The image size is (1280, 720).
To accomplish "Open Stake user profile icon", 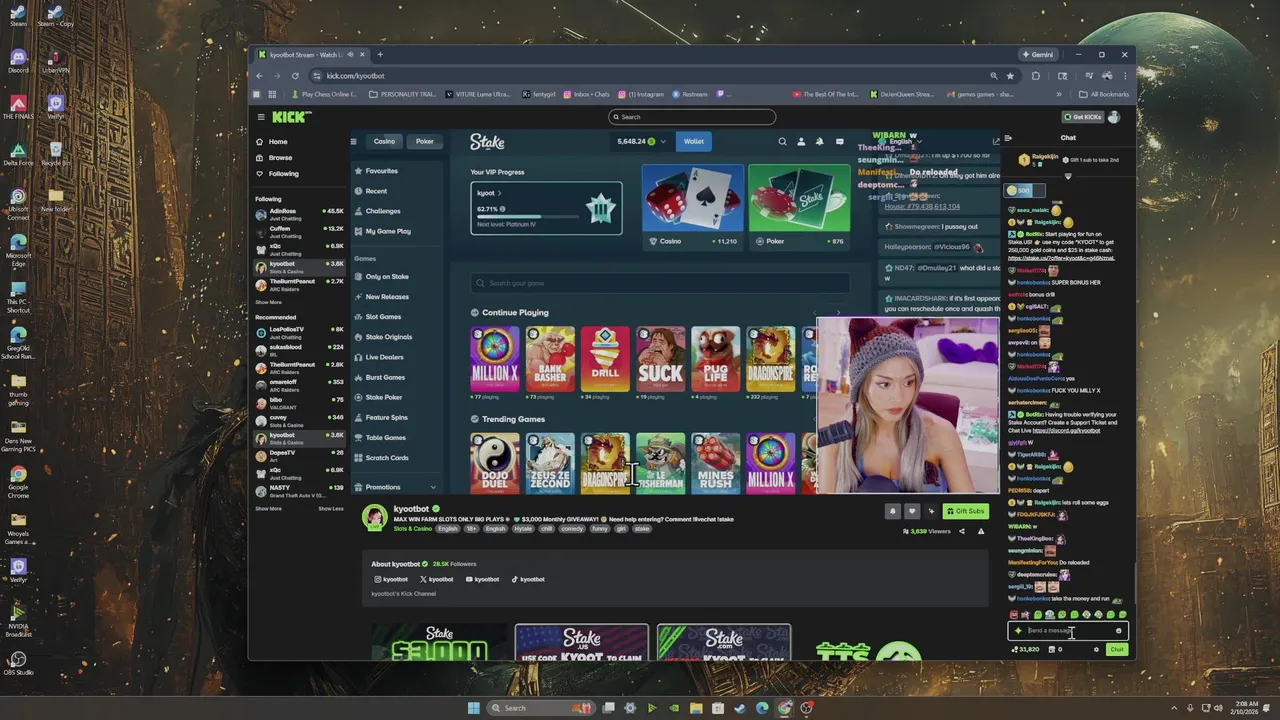I will tap(801, 142).
